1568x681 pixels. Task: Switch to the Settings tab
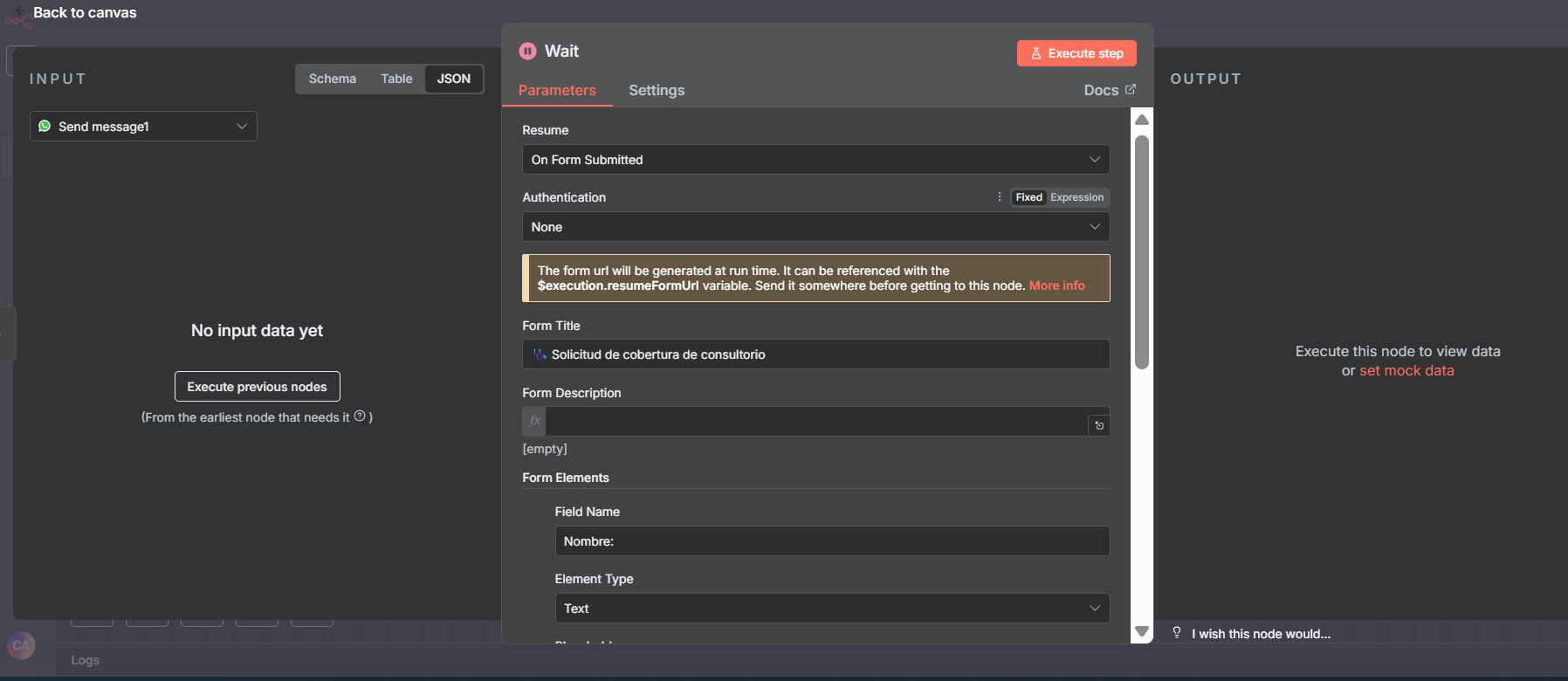point(656,91)
